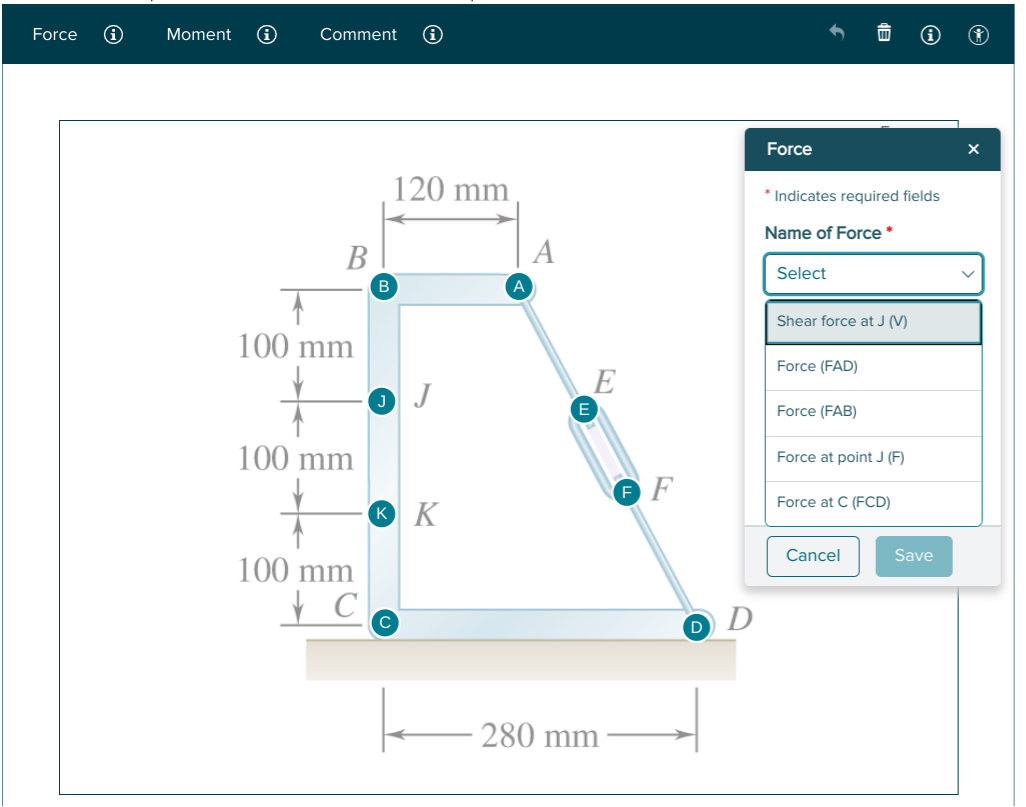Select marker B at the top left
The image size is (1026, 807).
[x=381, y=286]
